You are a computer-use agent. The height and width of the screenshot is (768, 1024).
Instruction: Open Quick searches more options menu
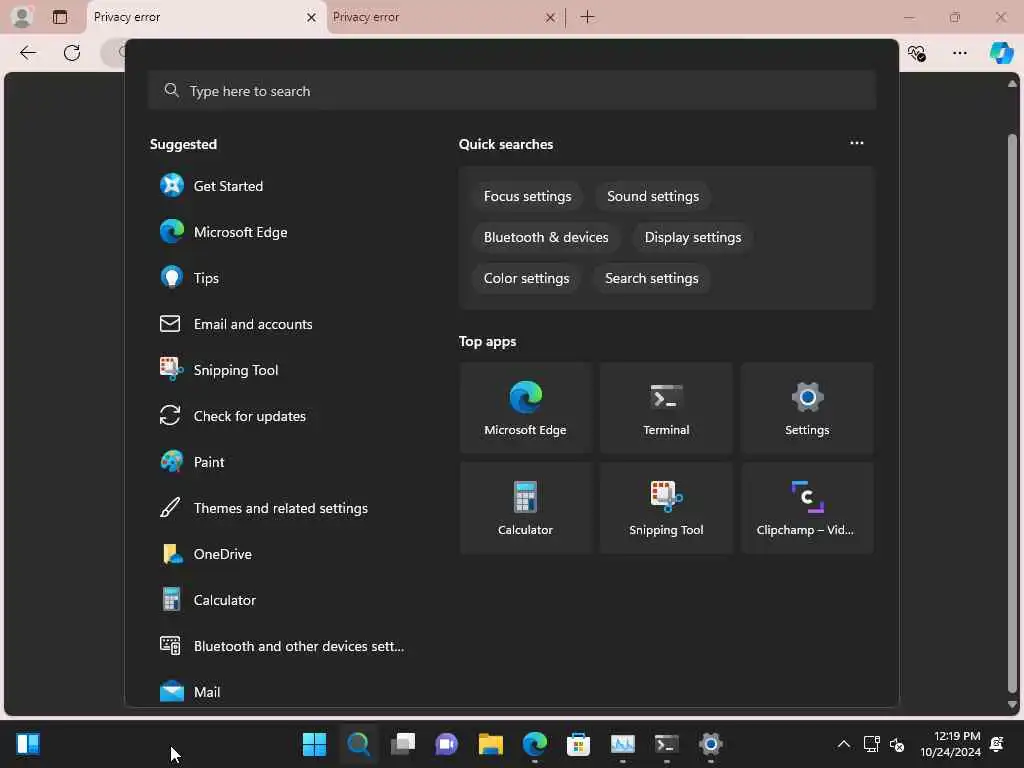click(857, 143)
